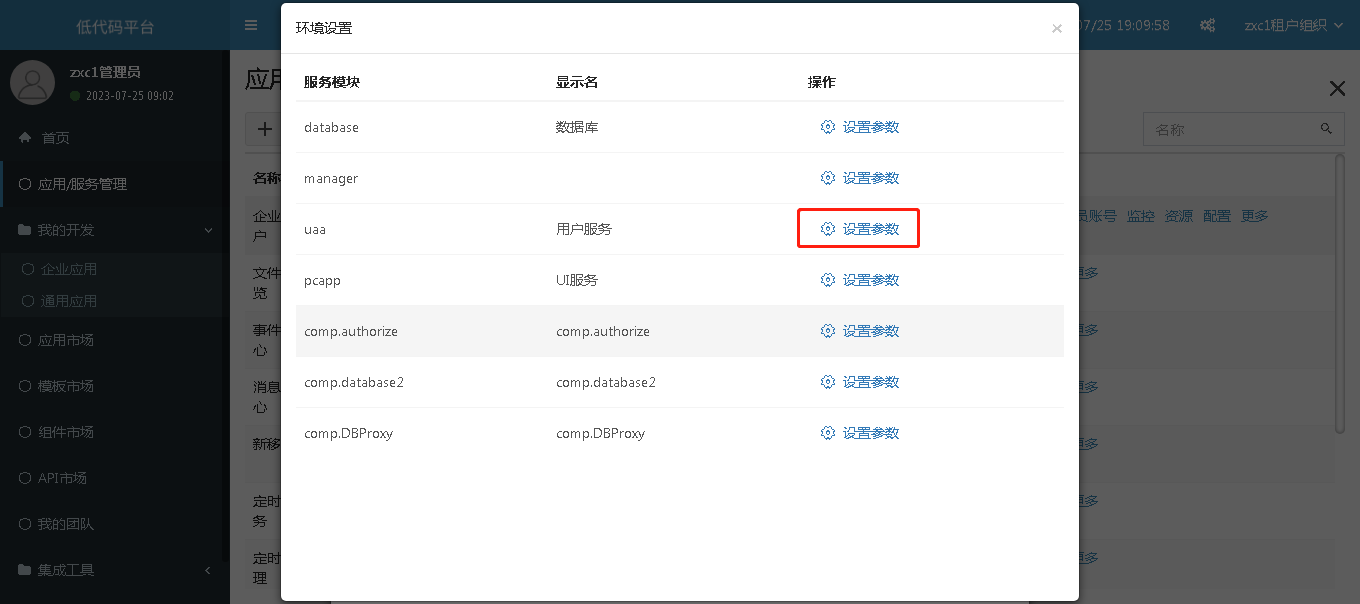The image size is (1360, 604).
Task: Expand the zxc1租户组织 dropdown
Action: point(1293,25)
